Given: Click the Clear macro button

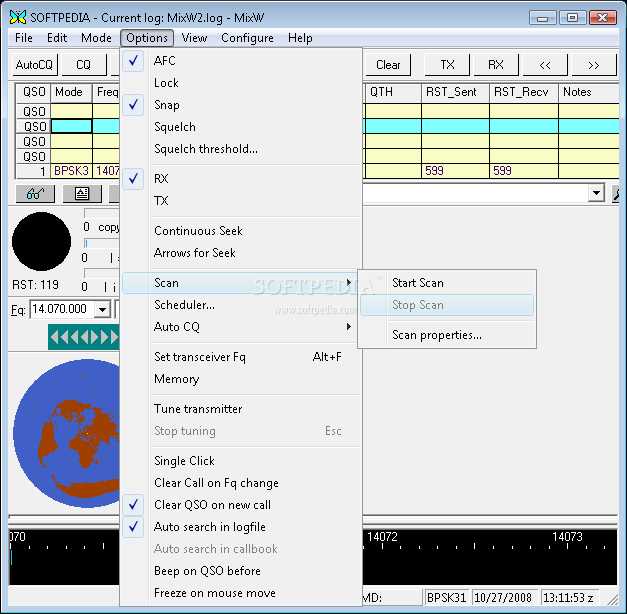Looking at the screenshot, I should [x=388, y=65].
